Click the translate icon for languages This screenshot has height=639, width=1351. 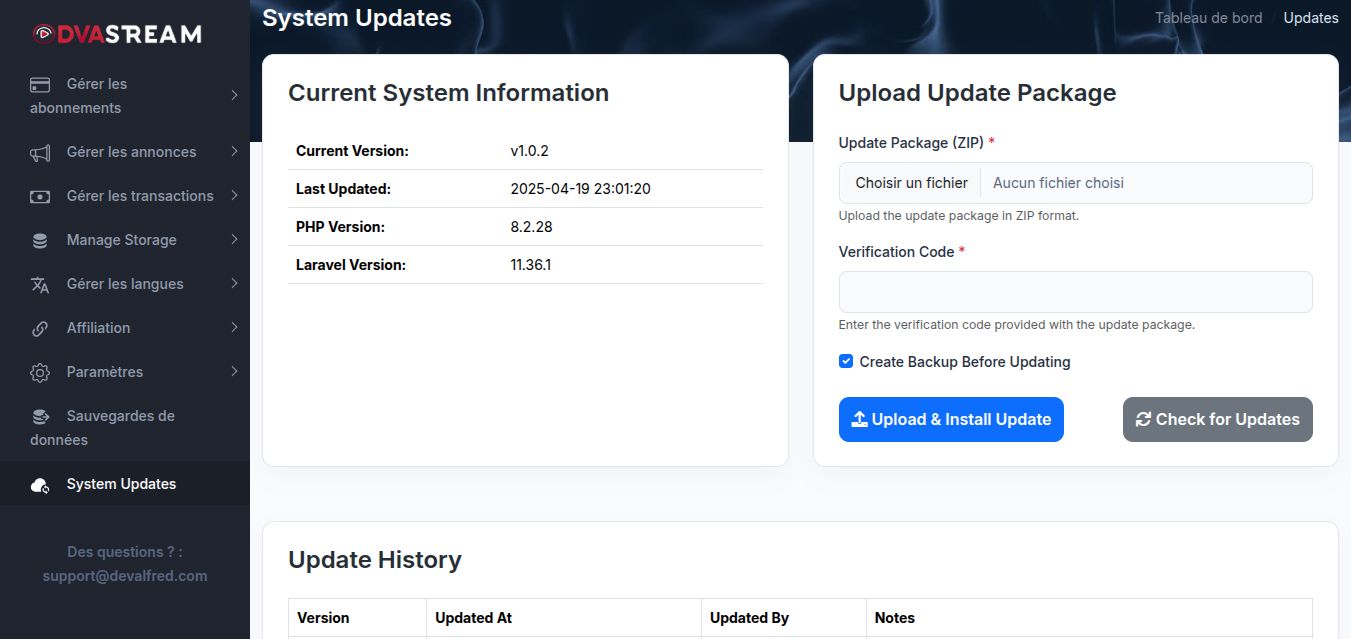[x=40, y=284]
